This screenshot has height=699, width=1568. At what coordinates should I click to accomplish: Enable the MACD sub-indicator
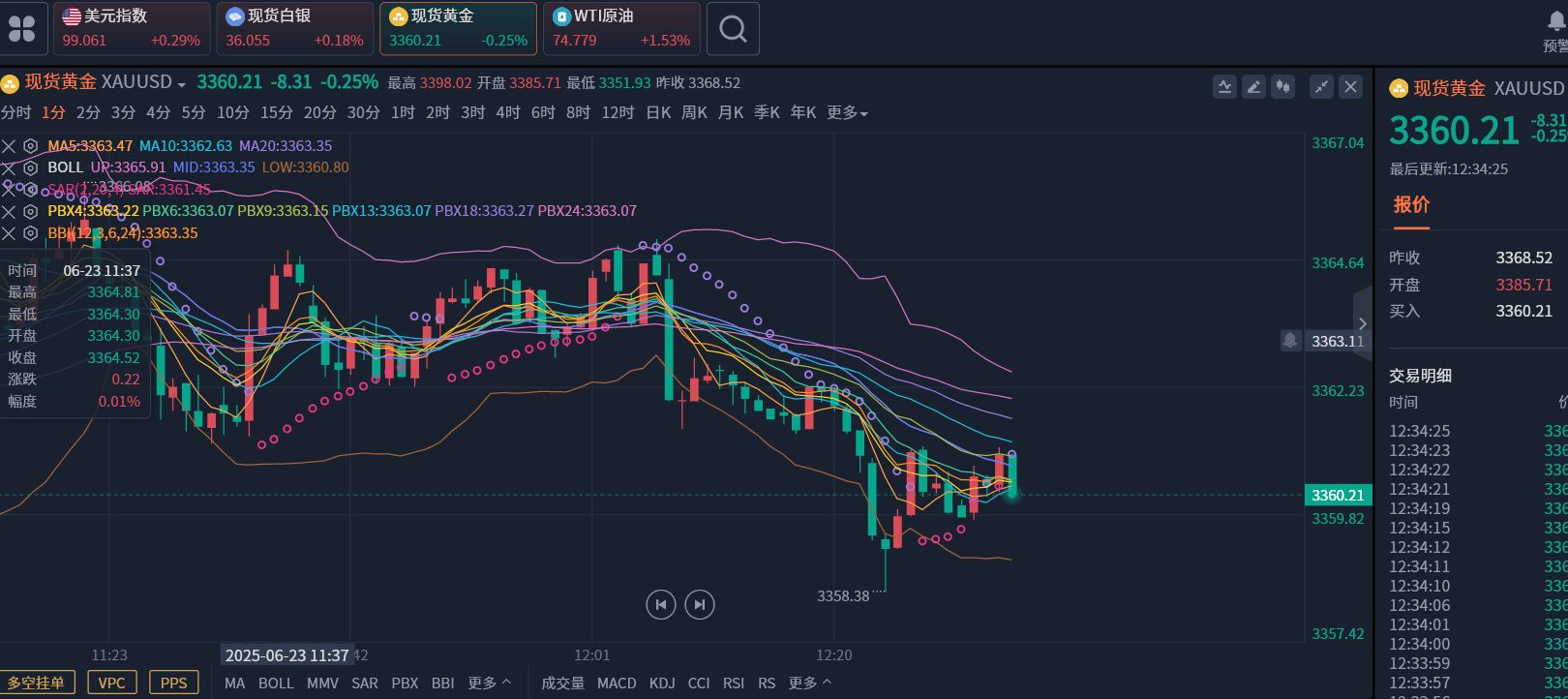617,684
